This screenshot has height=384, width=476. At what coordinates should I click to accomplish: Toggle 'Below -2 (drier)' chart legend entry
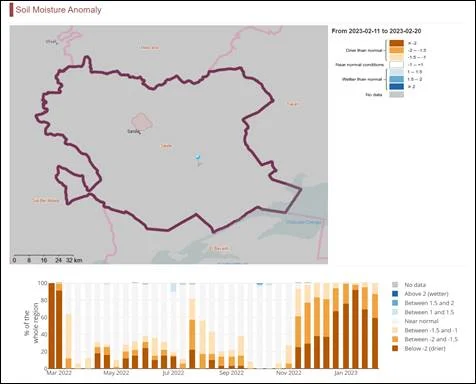click(x=419, y=349)
